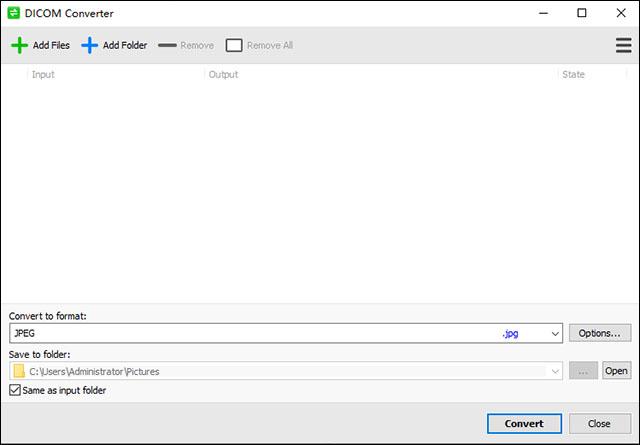Viewport: 640px width, 445px height.
Task: Click the Convert button
Action: [524, 424]
